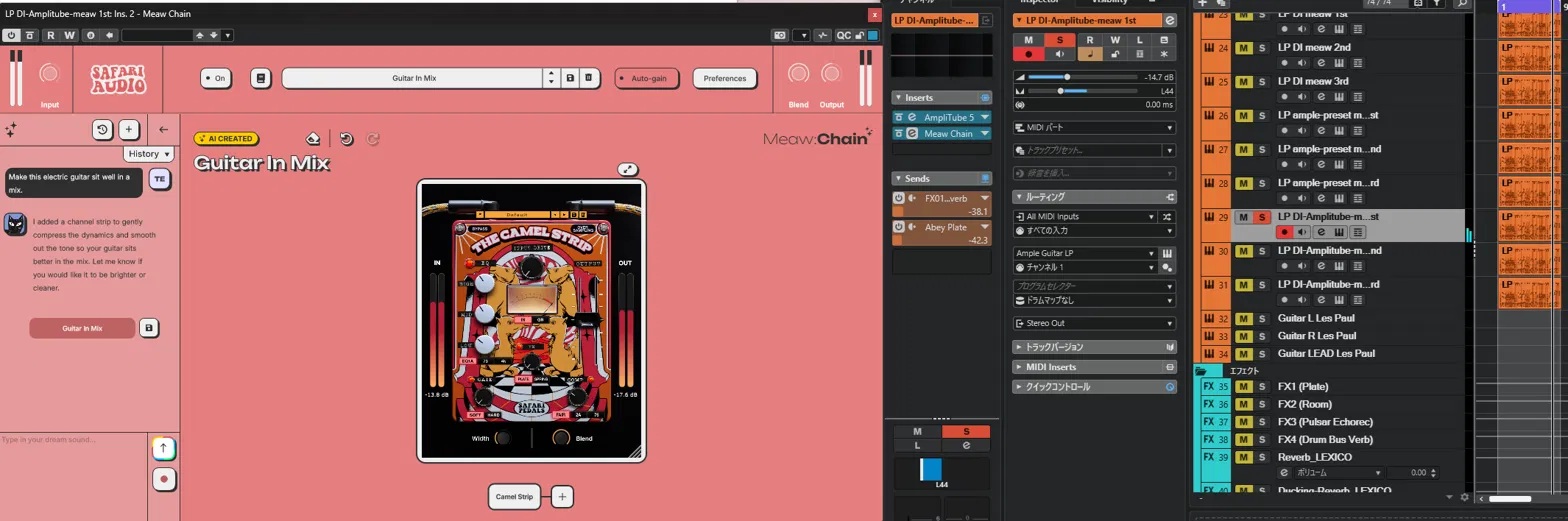Click the Input gain knob
Viewport: 1568px width, 521px height.
point(49,73)
